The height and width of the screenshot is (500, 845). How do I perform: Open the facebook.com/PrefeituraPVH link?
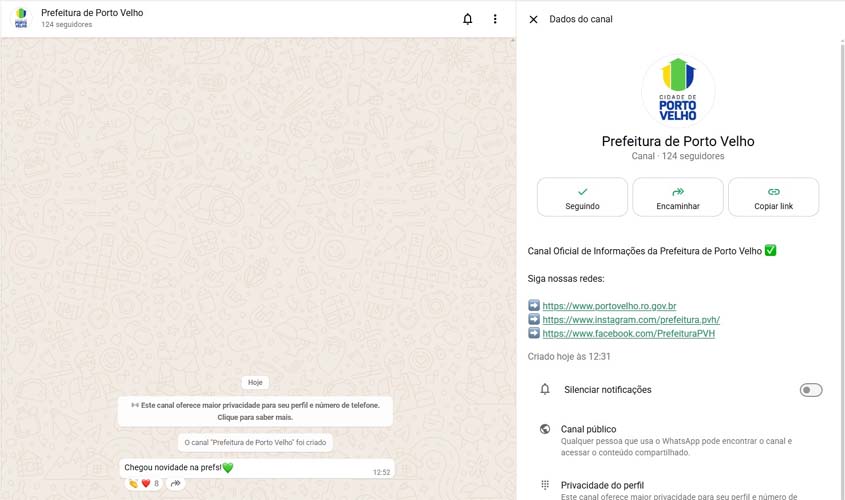pos(628,334)
